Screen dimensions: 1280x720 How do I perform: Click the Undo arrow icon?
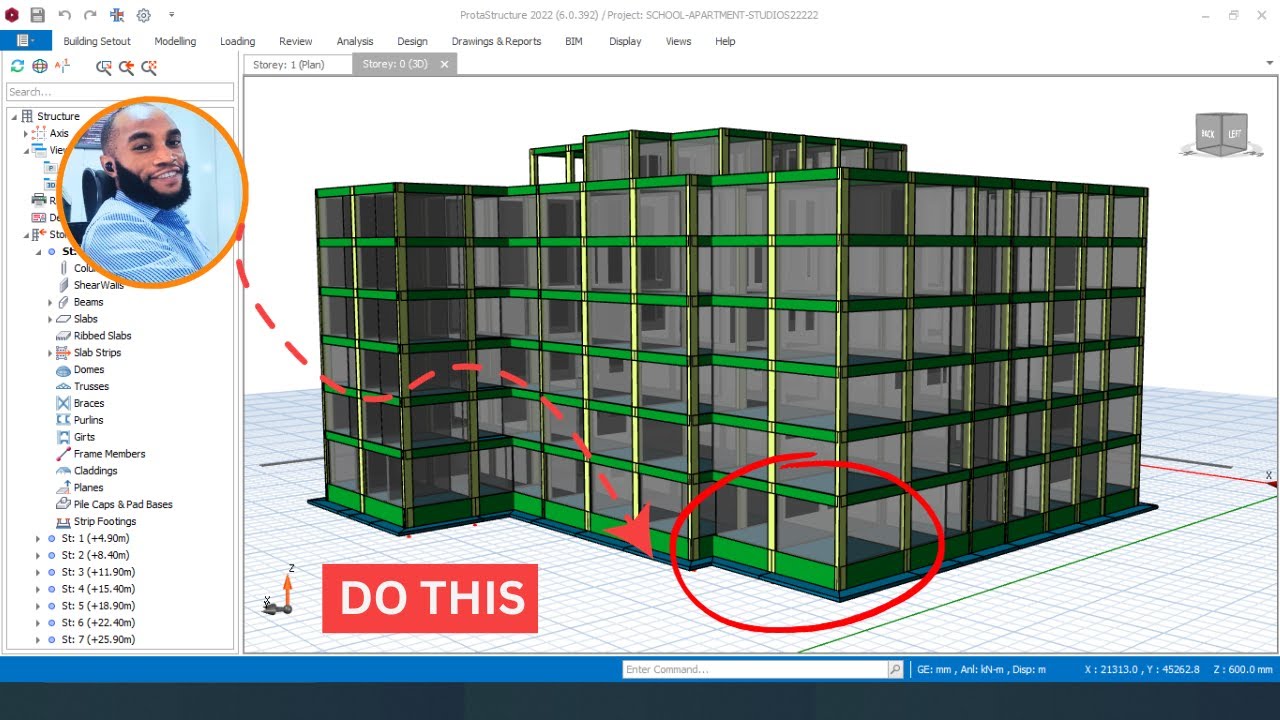tap(65, 15)
